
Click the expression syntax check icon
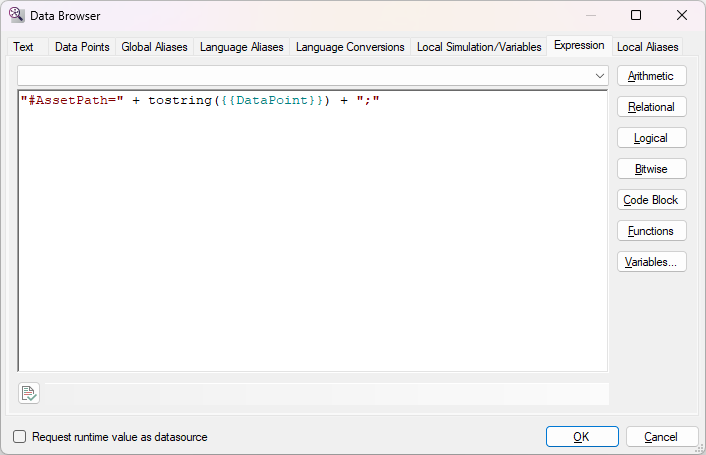(x=29, y=394)
